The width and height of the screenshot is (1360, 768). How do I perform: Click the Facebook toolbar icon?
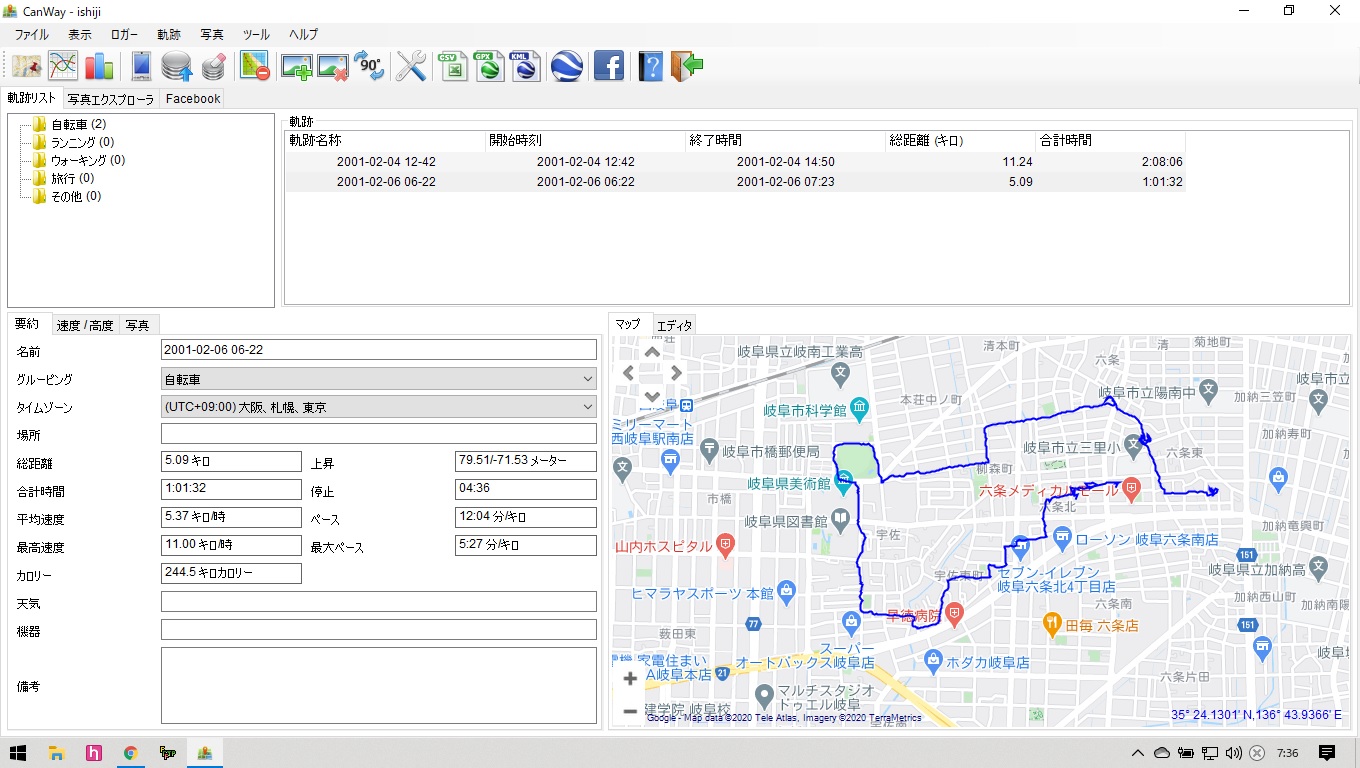[608, 67]
